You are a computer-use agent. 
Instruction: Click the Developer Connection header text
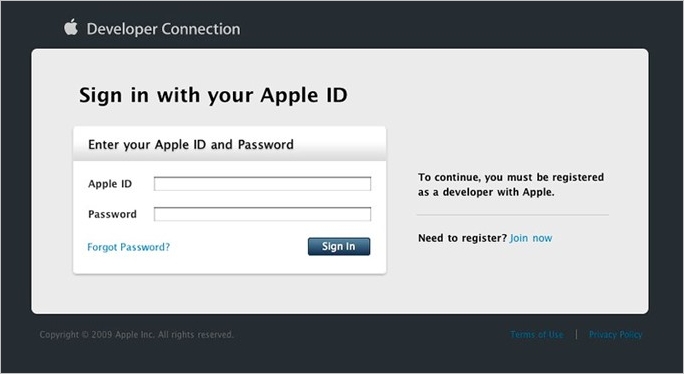click(x=163, y=29)
